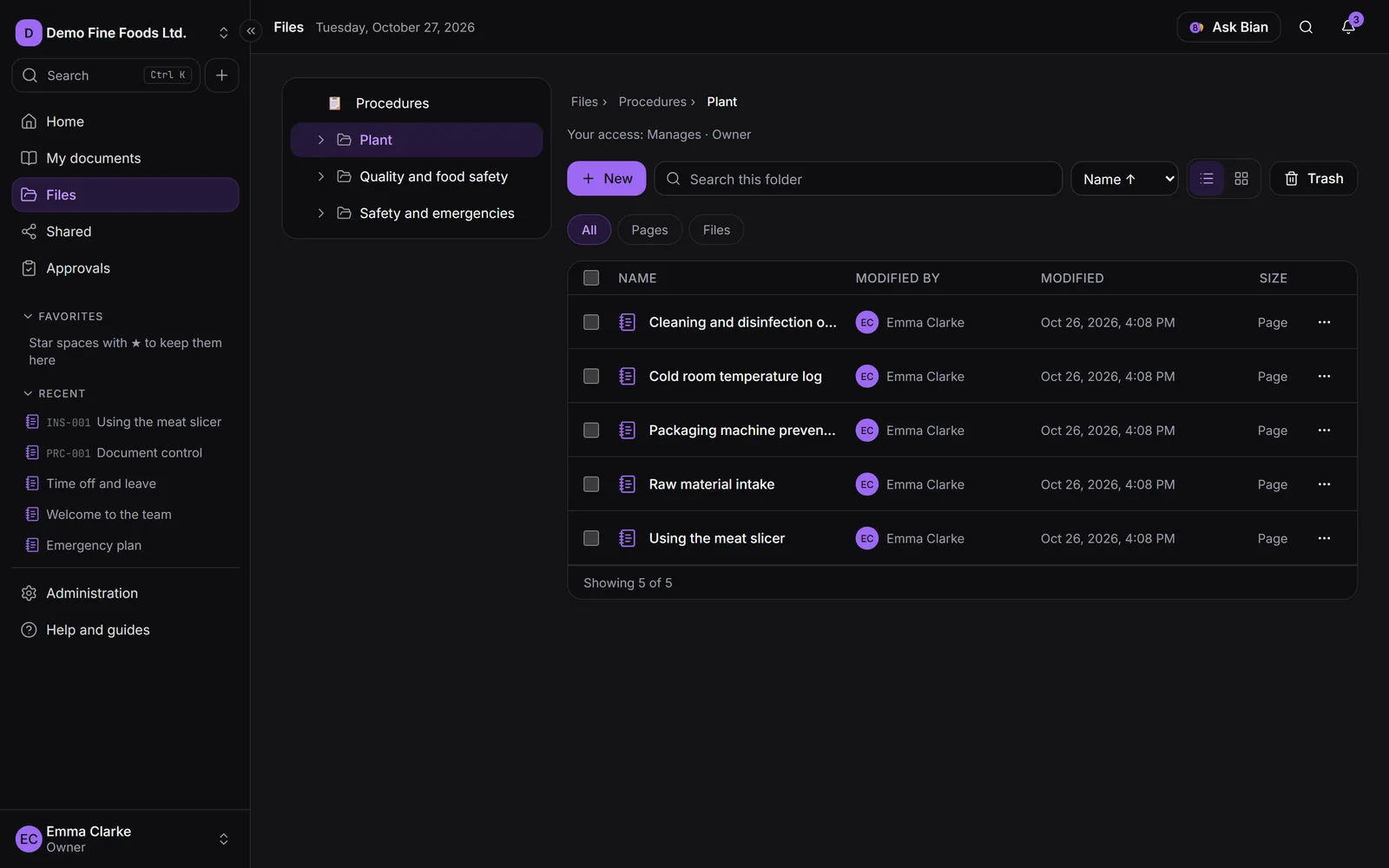Click the page icon of Cold room temperature log
The image size is (1389, 868).
tap(627, 376)
